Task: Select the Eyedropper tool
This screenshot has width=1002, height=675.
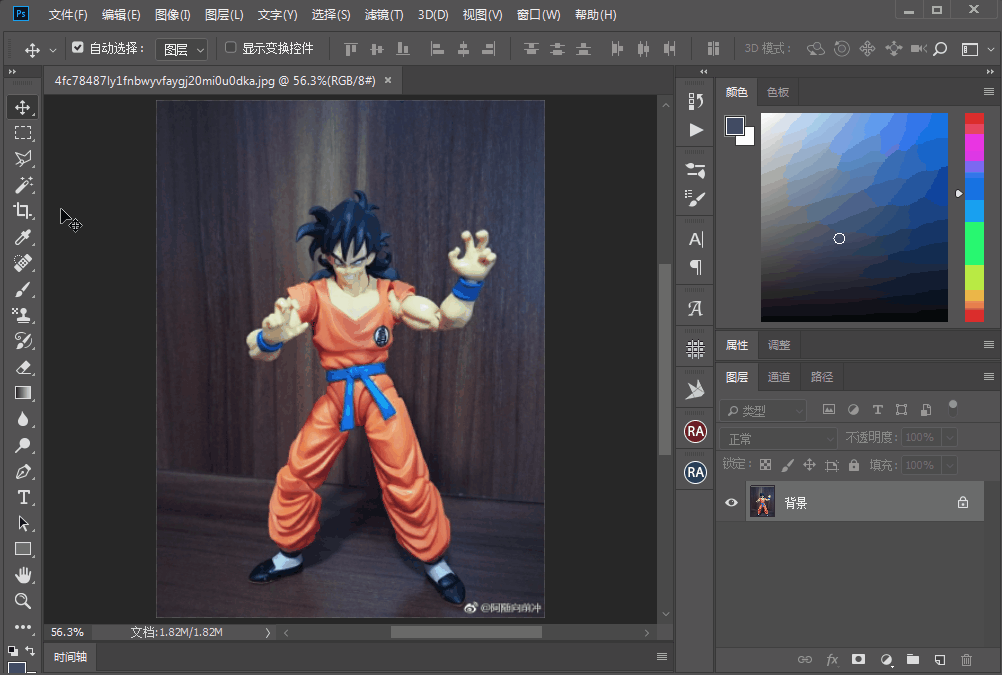Action: click(x=23, y=237)
